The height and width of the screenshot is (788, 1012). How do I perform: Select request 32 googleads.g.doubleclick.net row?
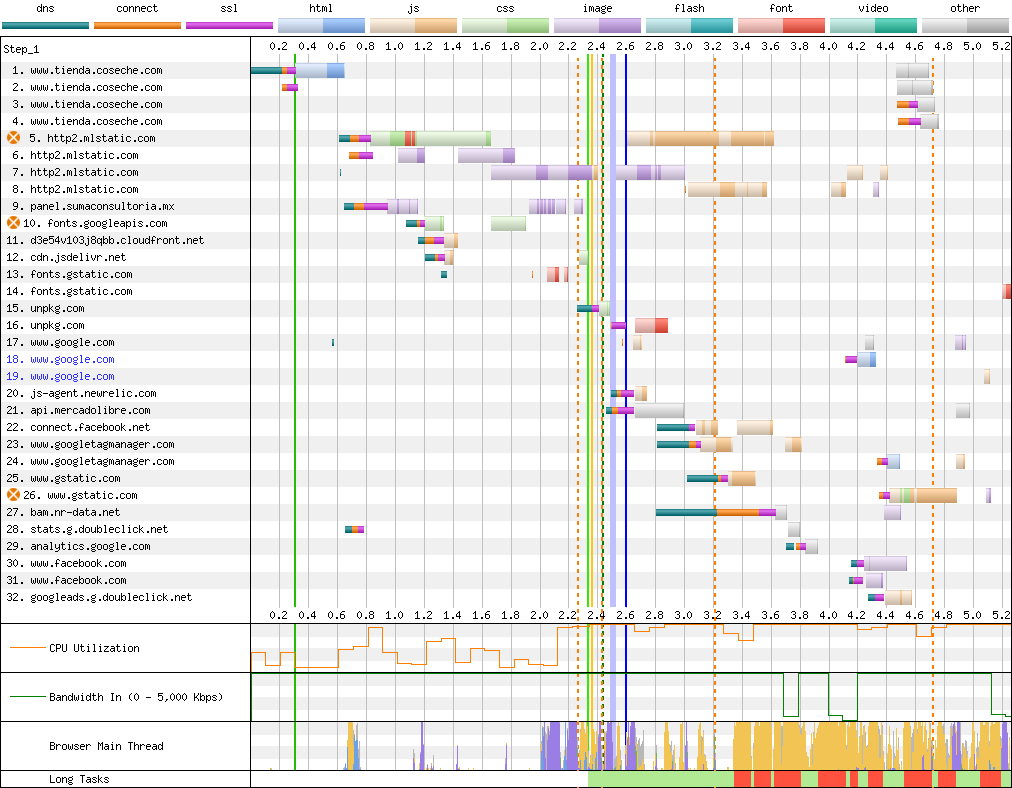pyautogui.click(x=110, y=597)
